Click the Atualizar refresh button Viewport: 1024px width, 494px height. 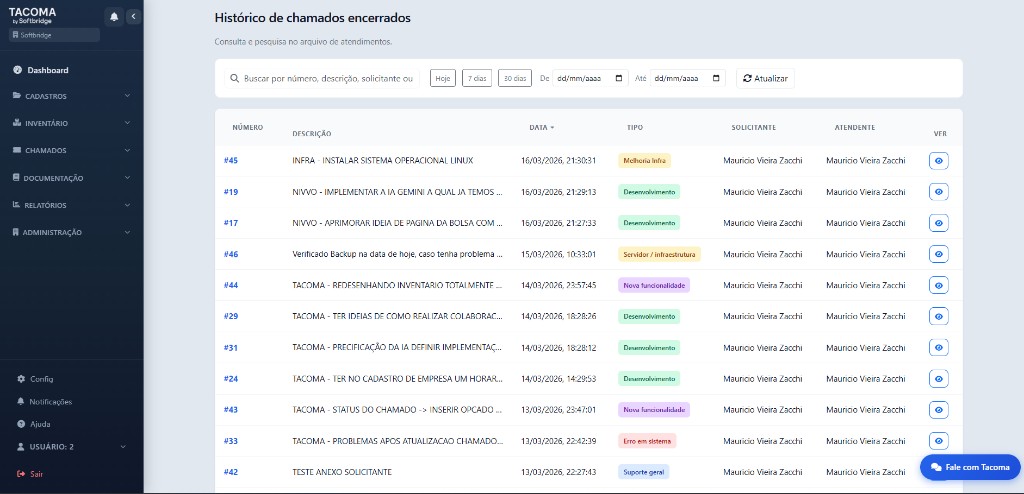click(765, 78)
